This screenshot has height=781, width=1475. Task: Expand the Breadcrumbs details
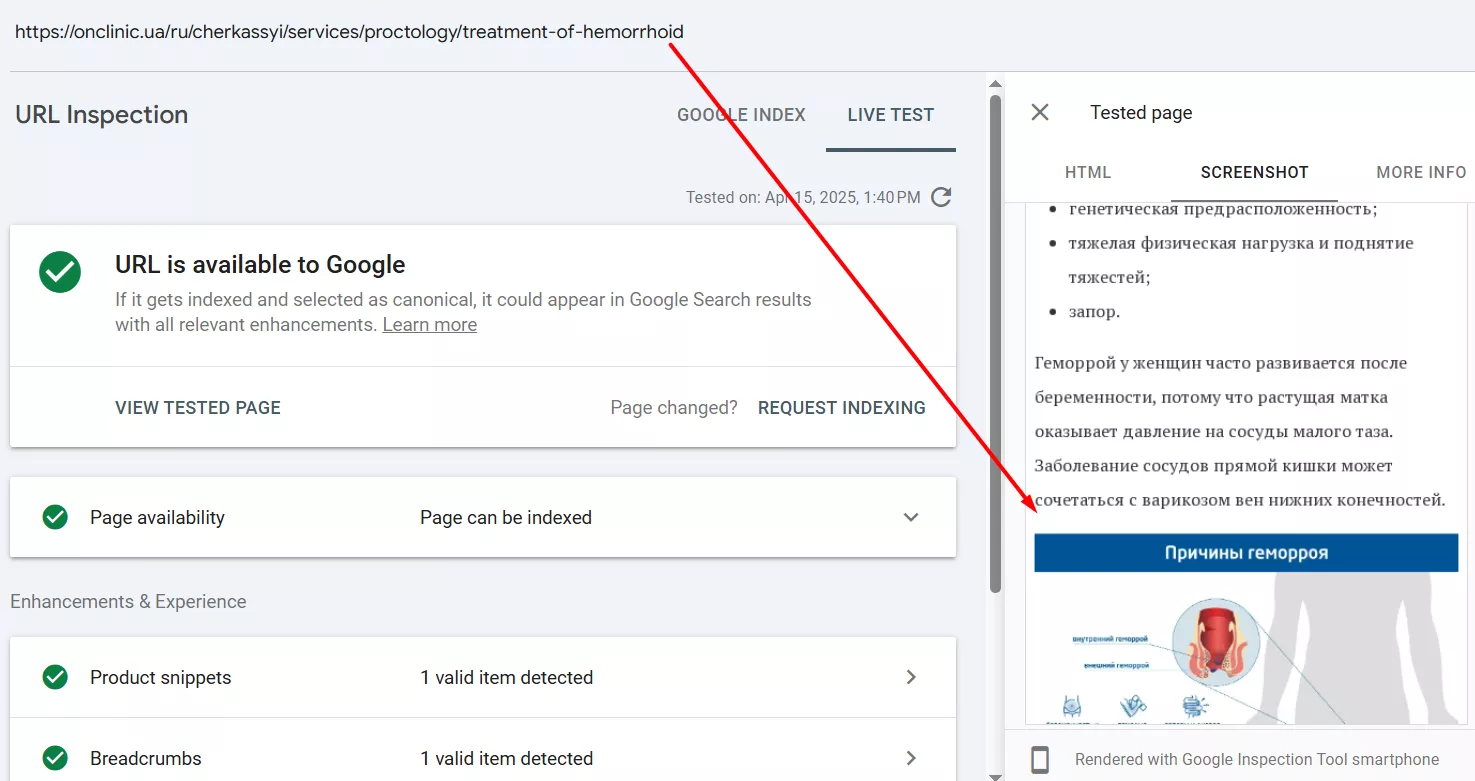[910, 758]
